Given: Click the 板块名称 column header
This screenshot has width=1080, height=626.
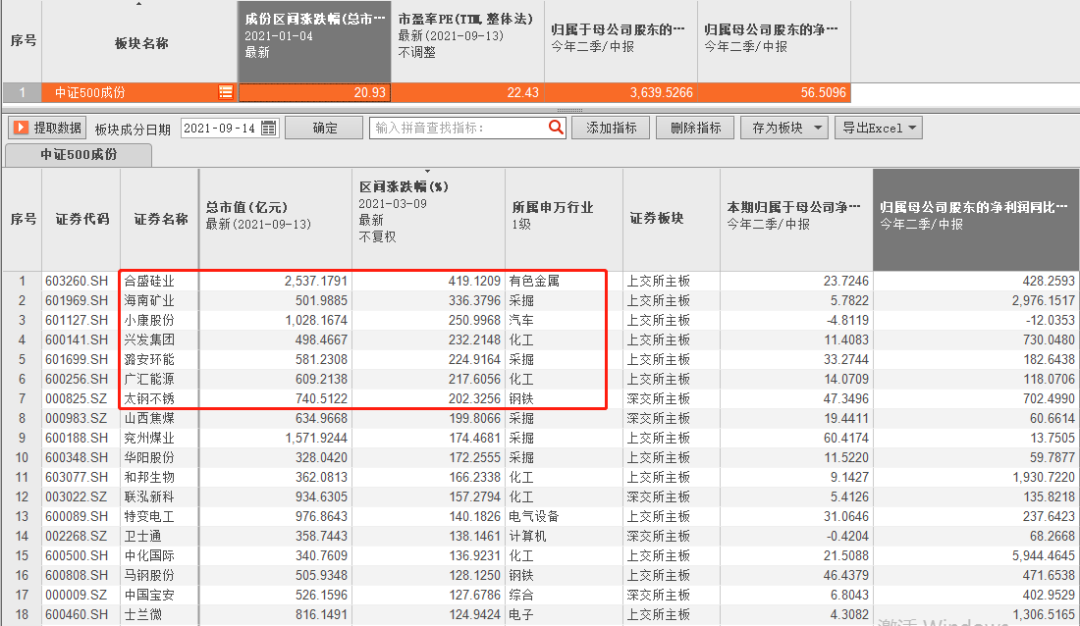Looking at the screenshot, I should (141, 43).
